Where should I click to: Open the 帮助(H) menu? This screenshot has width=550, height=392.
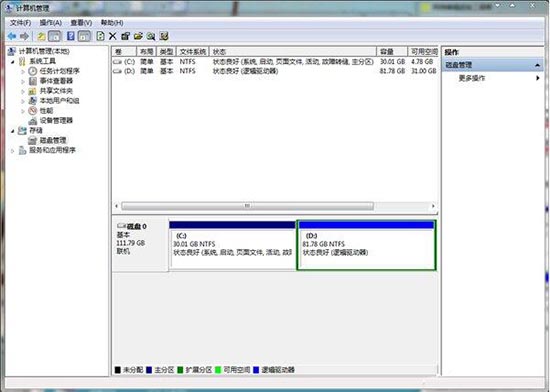[x=112, y=23]
